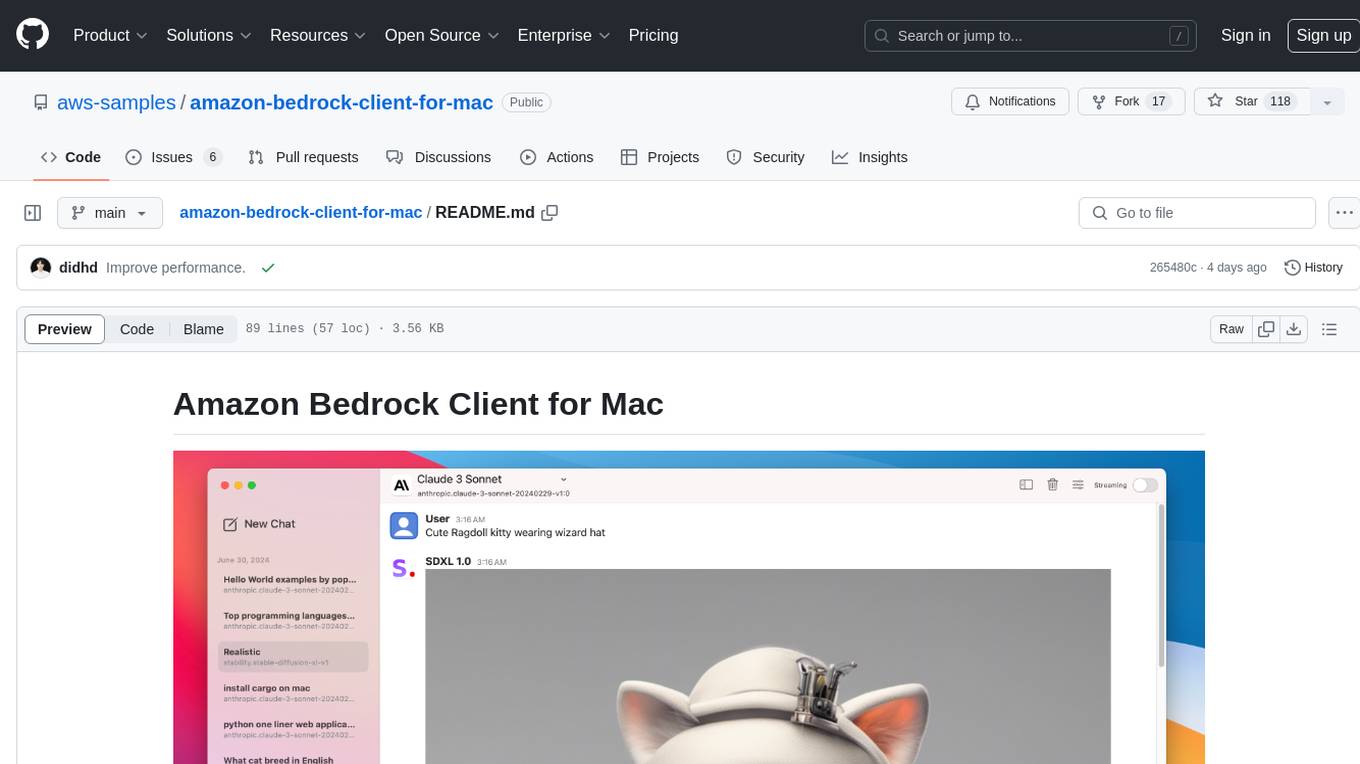
Task: Open the main branch selector
Action: click(x=109, y=213)
